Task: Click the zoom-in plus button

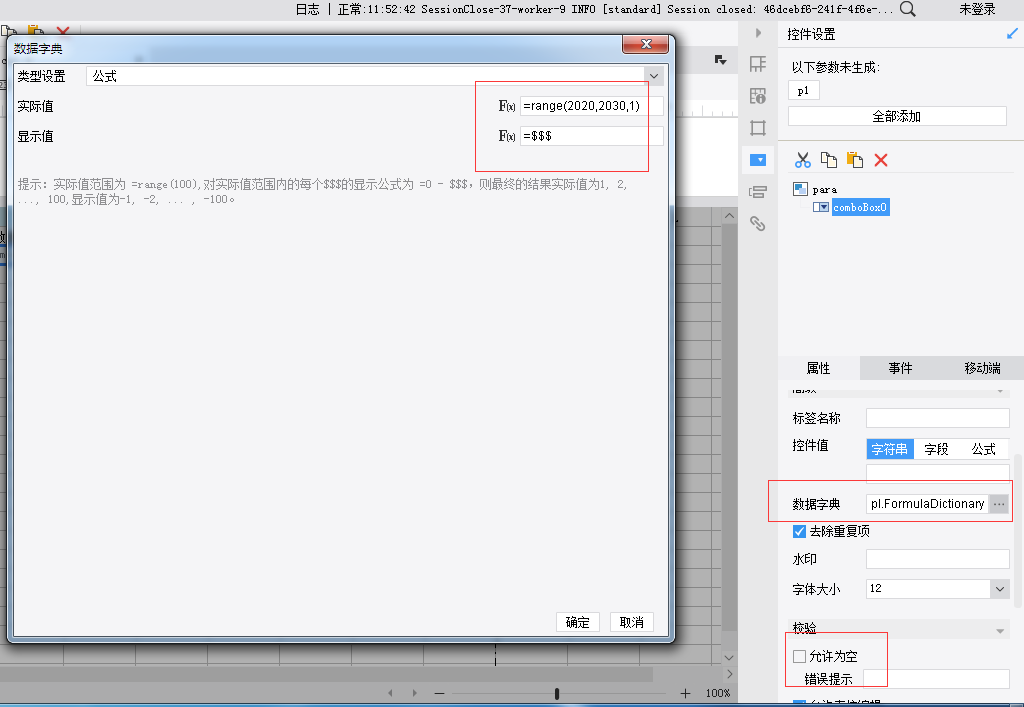Action: (685, 693)
